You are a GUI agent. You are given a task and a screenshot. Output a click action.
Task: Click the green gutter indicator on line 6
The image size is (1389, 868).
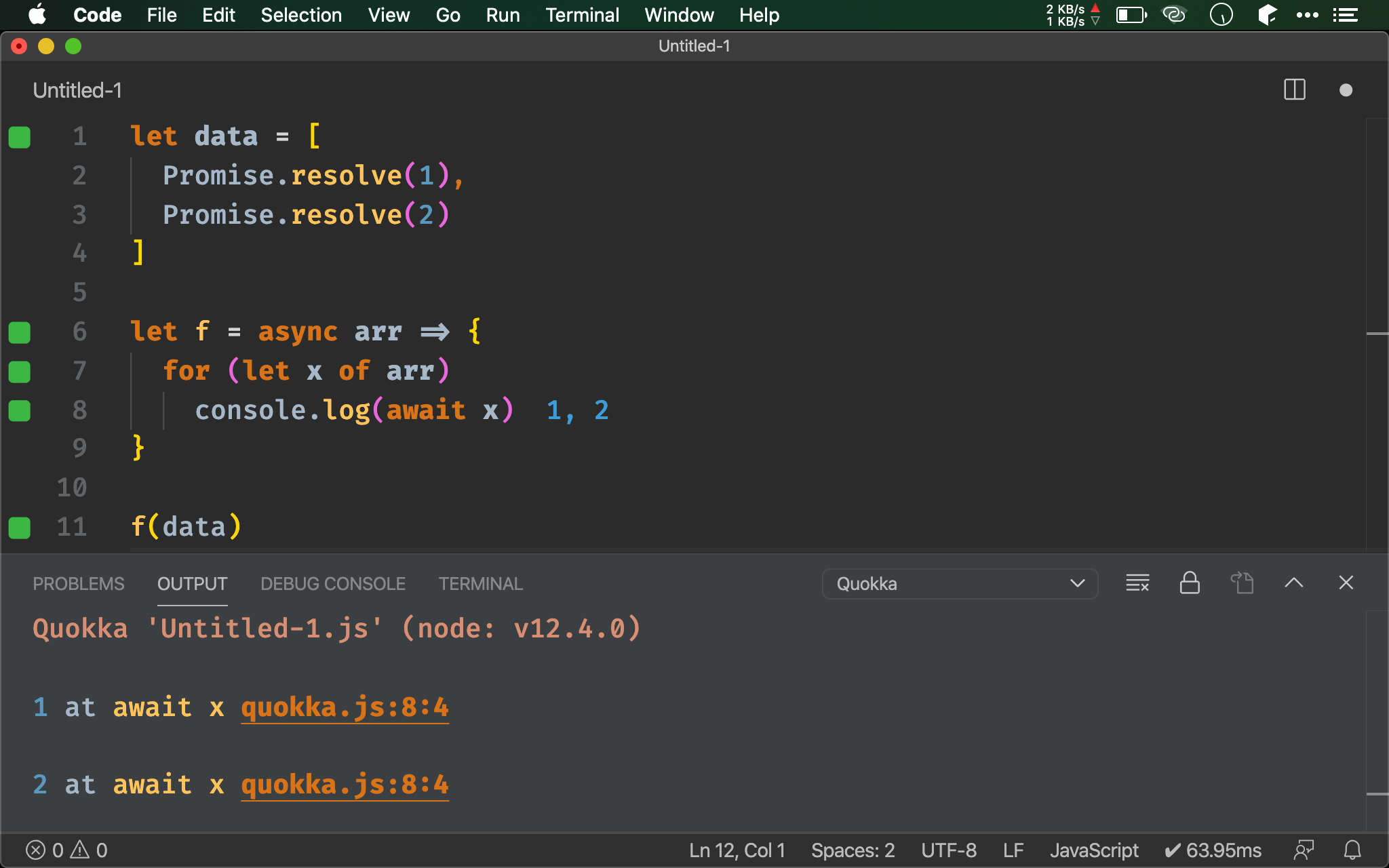[20, 332]
